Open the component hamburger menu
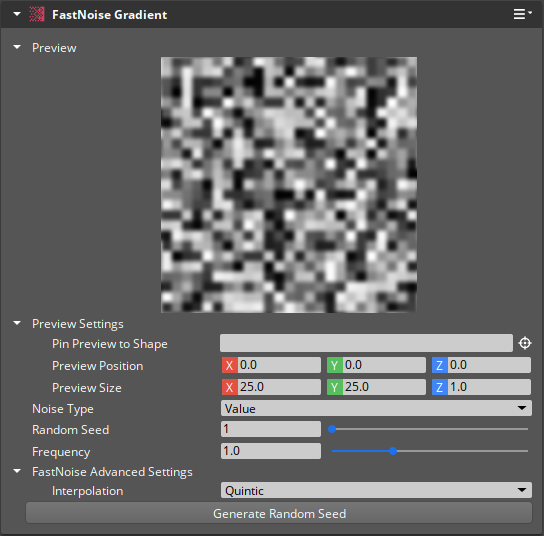The height and width of the screenshot is (536, 544). tap(522, 14)
